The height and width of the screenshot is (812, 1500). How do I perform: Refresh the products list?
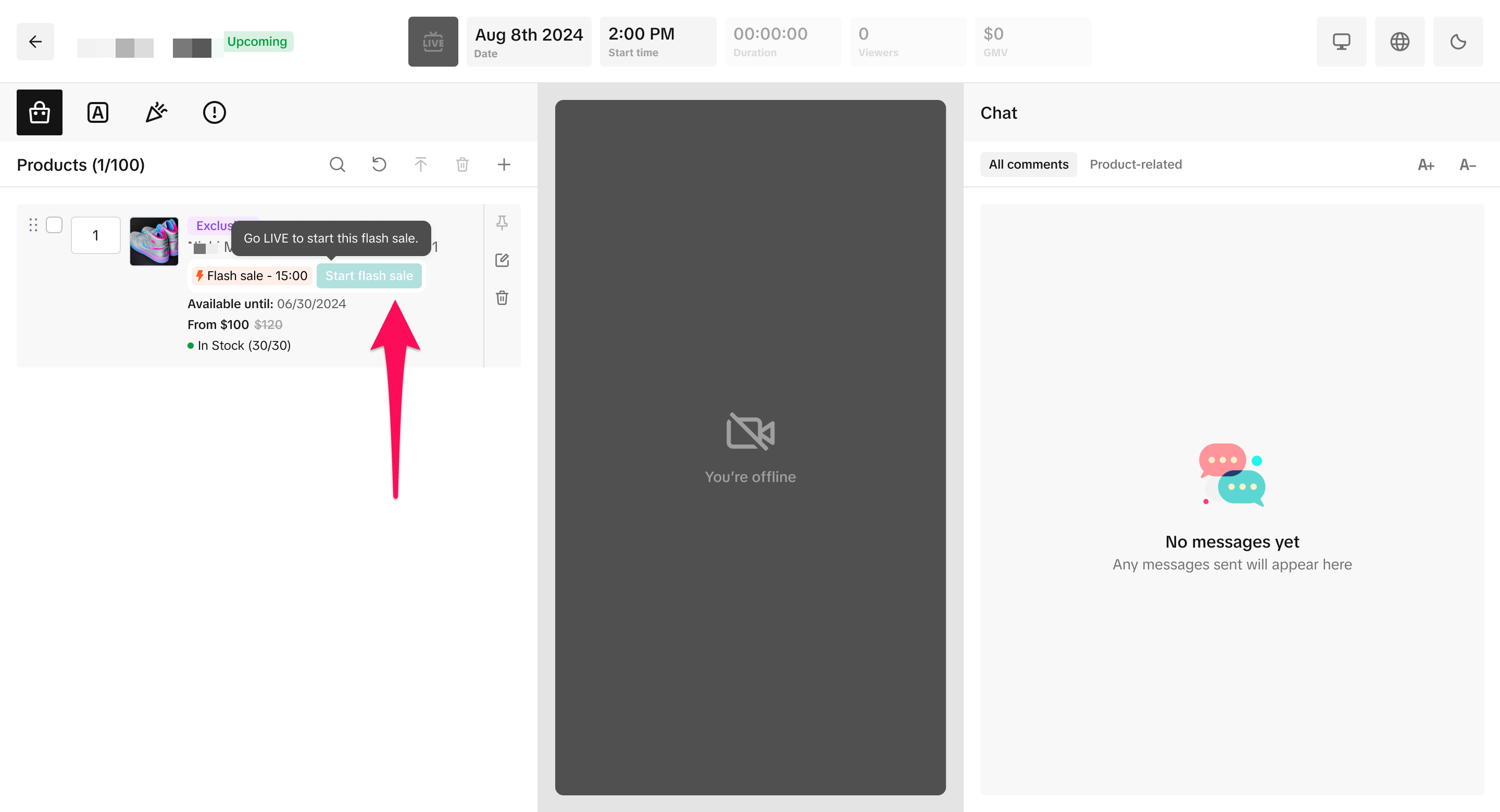(379, 164)
